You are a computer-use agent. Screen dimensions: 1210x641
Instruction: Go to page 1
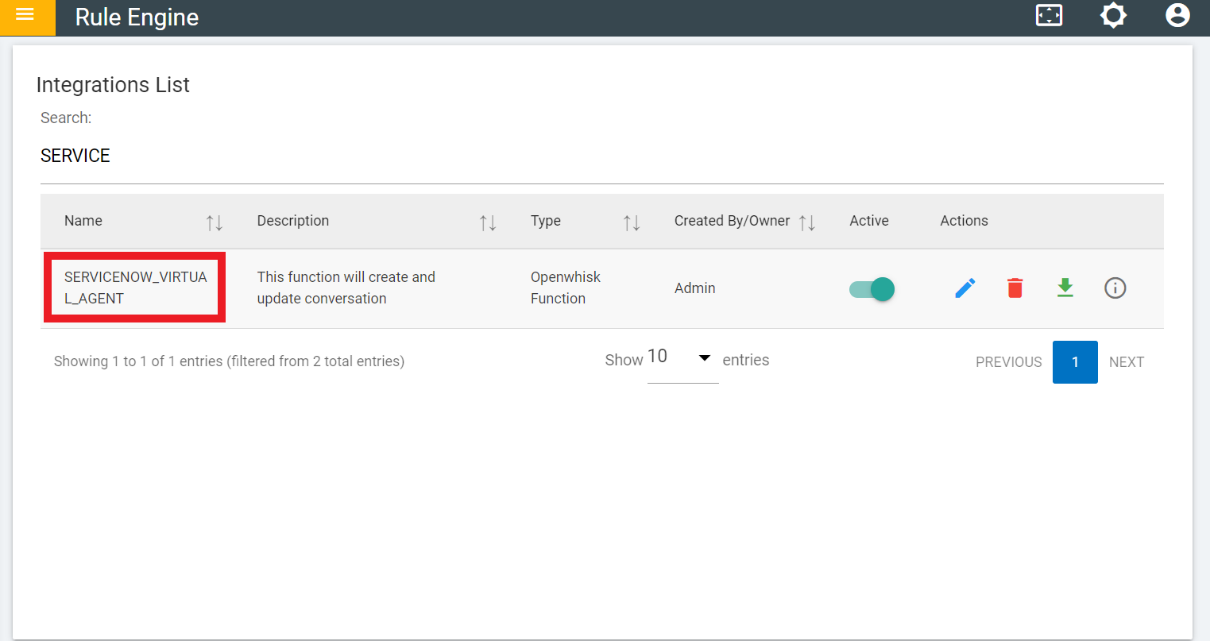[1075, 362]
